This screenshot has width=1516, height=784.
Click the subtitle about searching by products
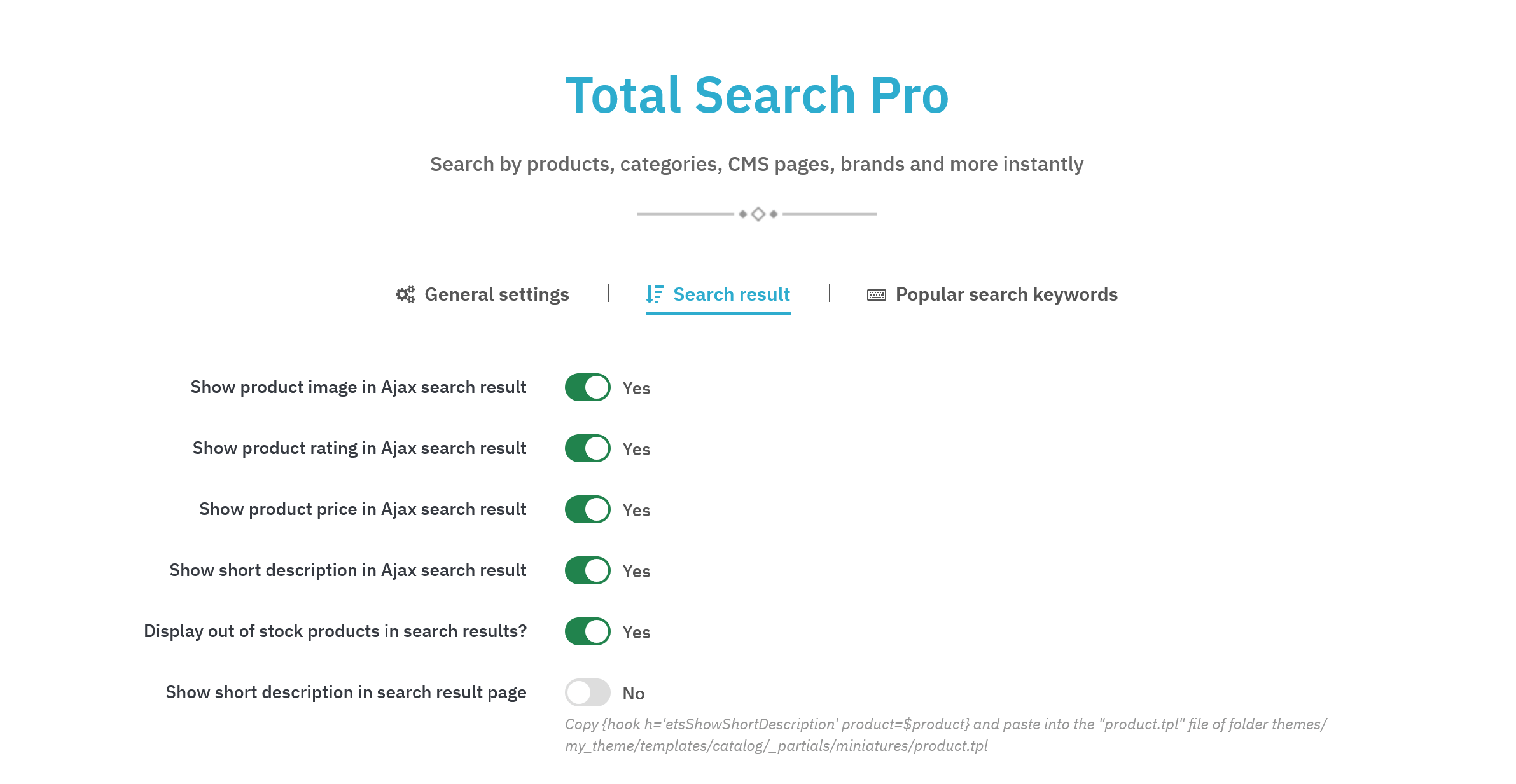click(x=757, y=164)
